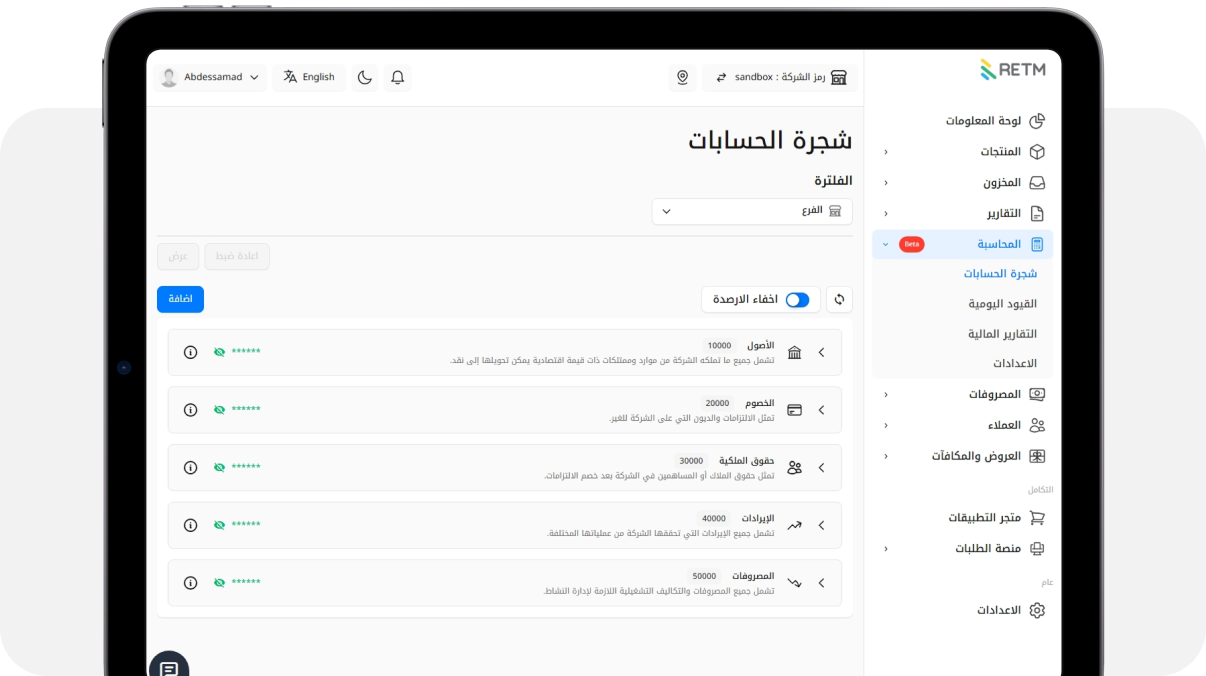Expand the الخصوم account chevron
The image size is (1206, 676).
pos(822,410)
